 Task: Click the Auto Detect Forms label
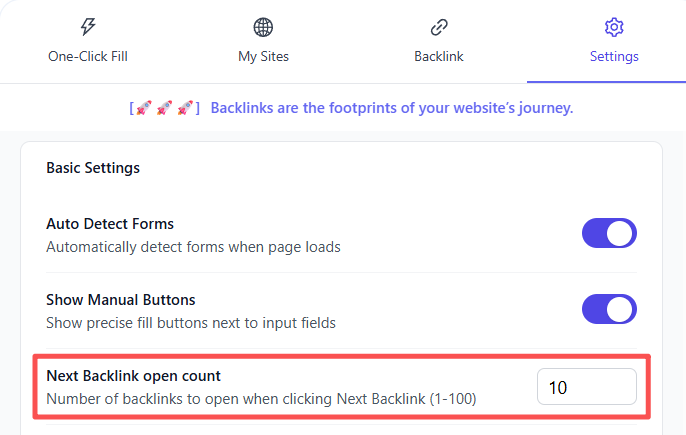click(x=110, y=224)
